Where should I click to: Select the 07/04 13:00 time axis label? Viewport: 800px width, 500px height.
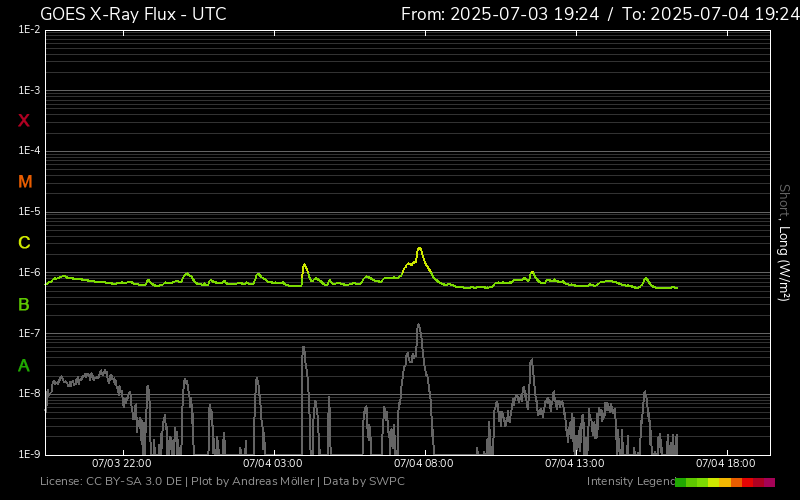point(574,463)
